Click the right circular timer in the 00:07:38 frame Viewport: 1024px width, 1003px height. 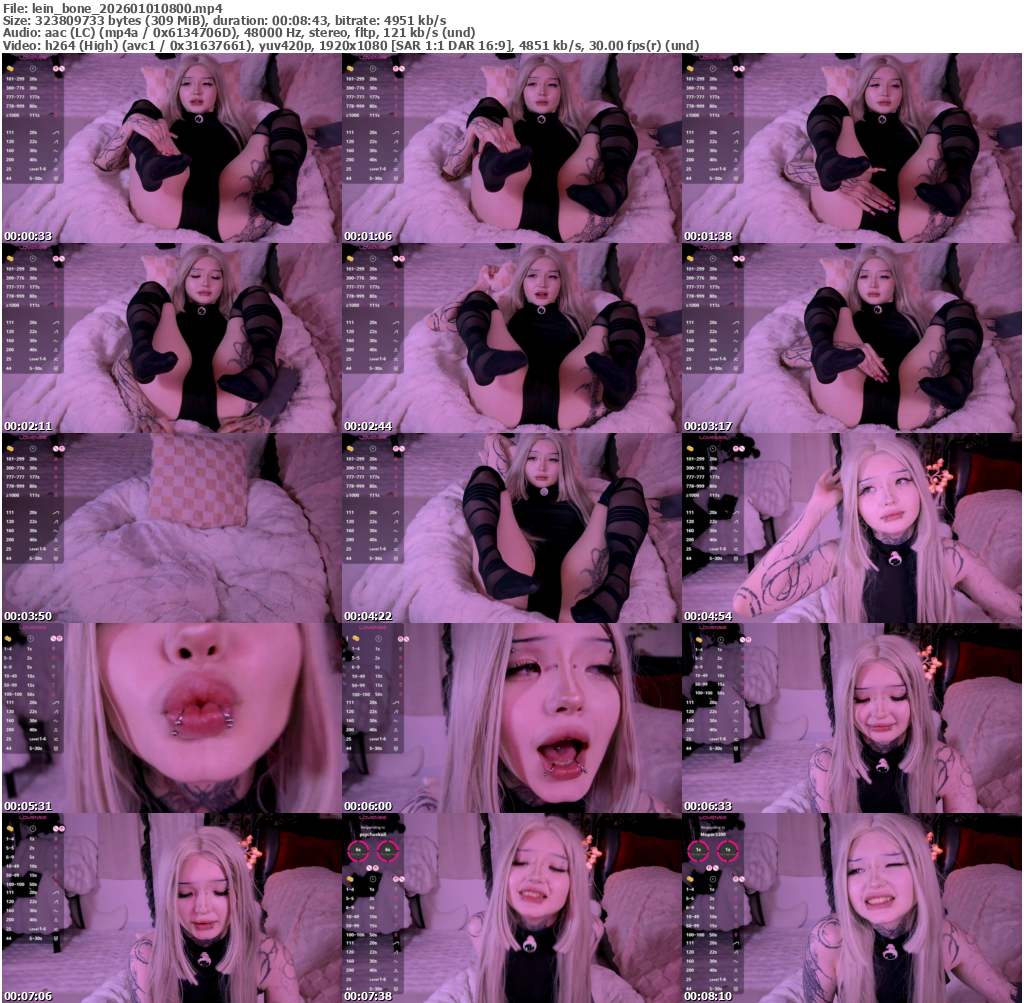tap(387, 850)
